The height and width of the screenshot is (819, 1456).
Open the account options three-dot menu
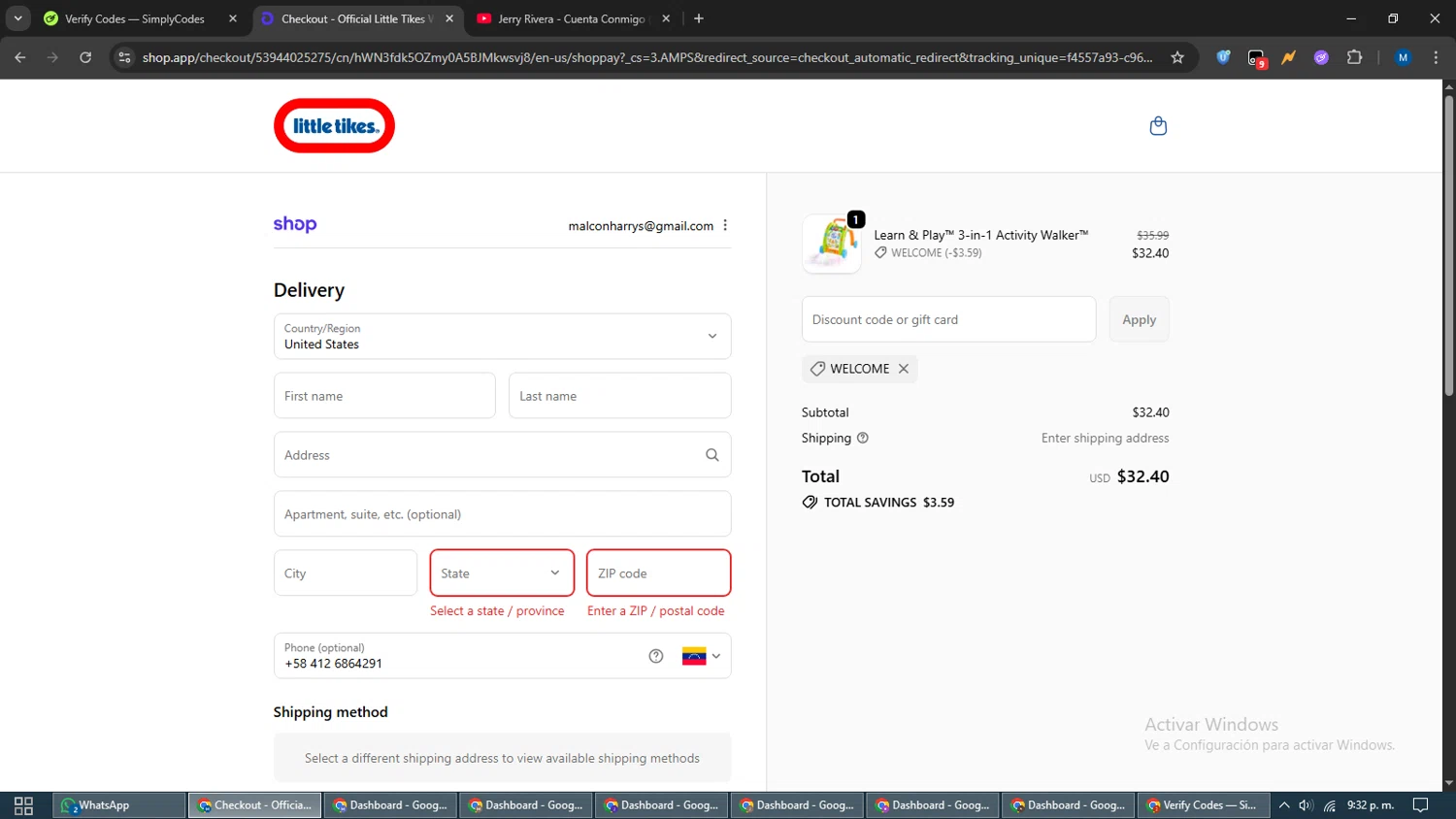point(725,225)
